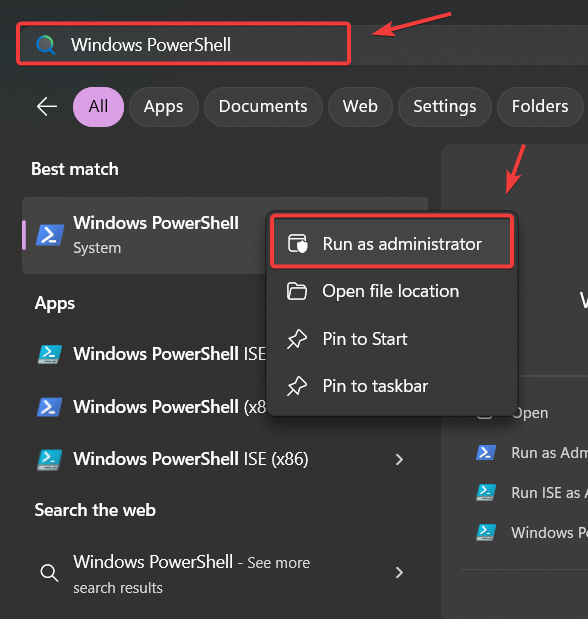Click the Windows PowerShell (x86) icon
Screen dimensions: 588x619
(x=49, y=407)
